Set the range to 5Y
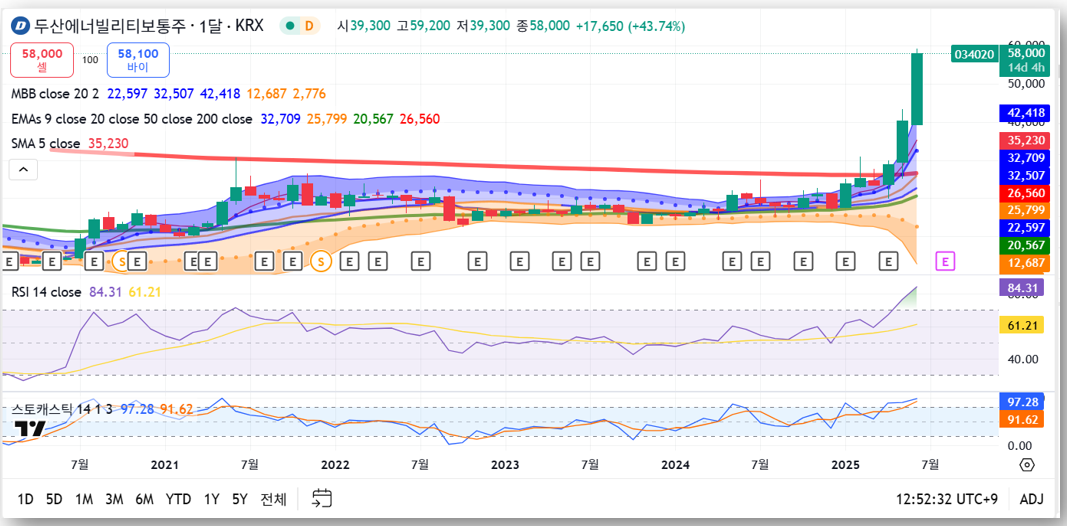Image resolution: width=1067 pixels, height=526 pixels. click(240, 499)
